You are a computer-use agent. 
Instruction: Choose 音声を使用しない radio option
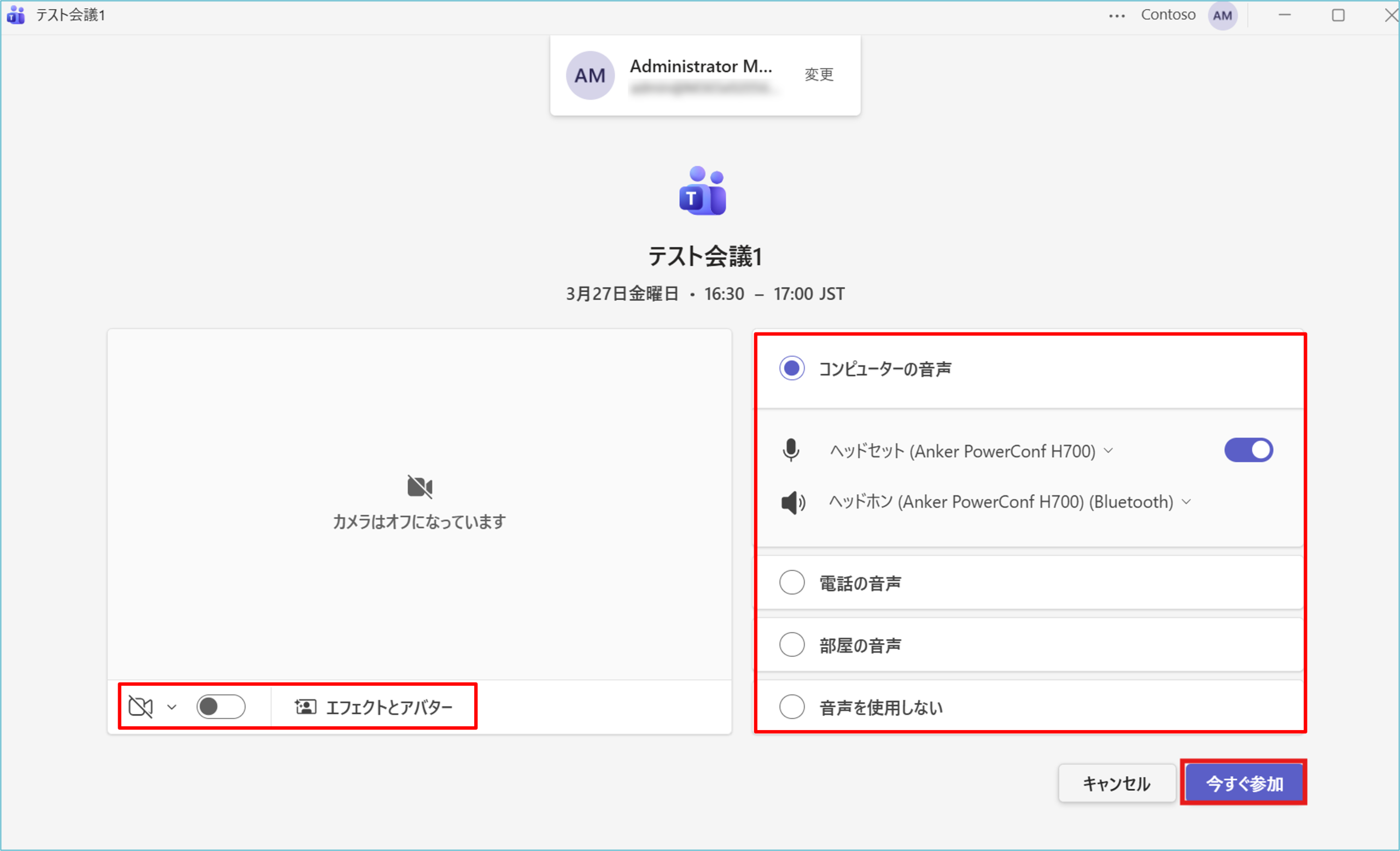(x=791, y=707)
